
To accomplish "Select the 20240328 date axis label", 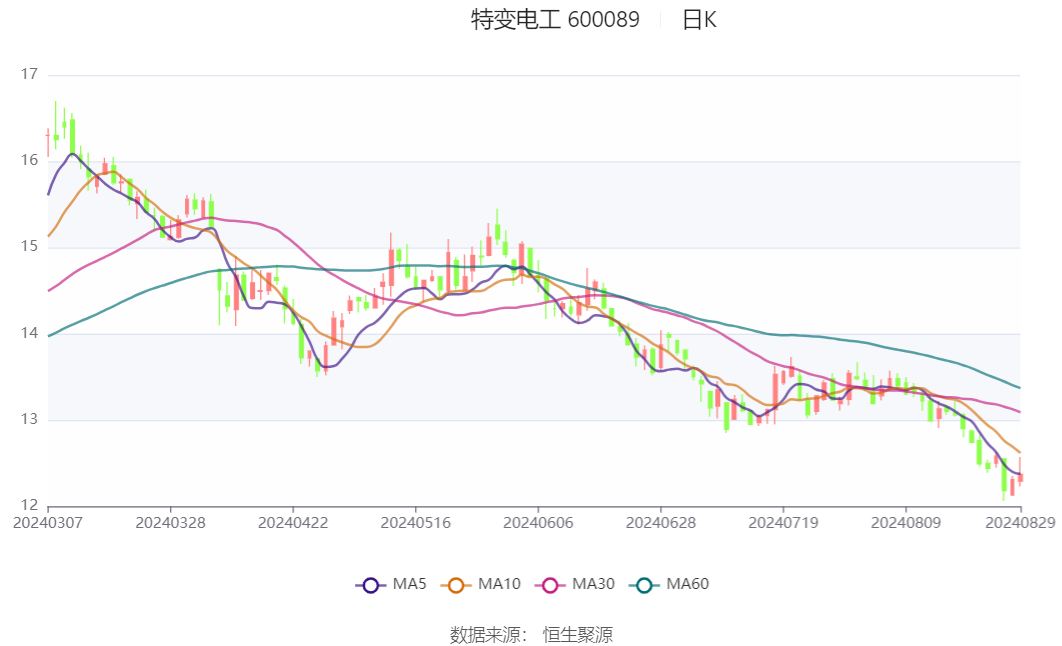I will (x=170, y=523).
